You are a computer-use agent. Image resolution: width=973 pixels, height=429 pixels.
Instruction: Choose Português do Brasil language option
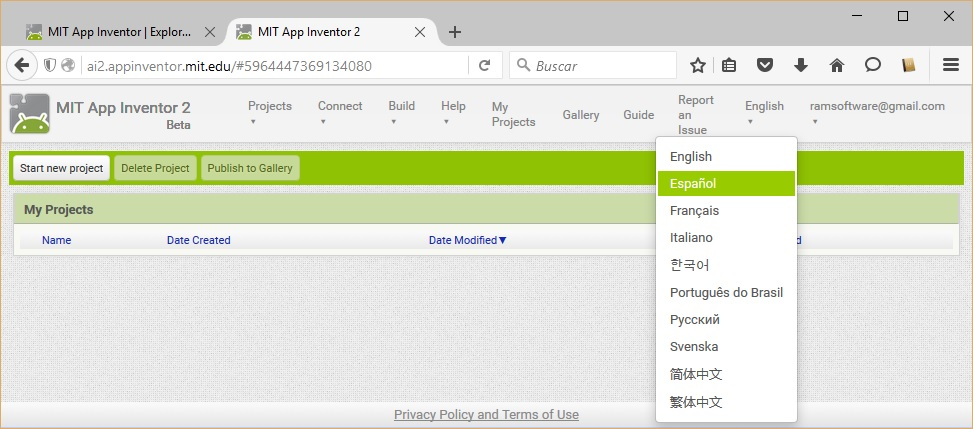(726, 292)
